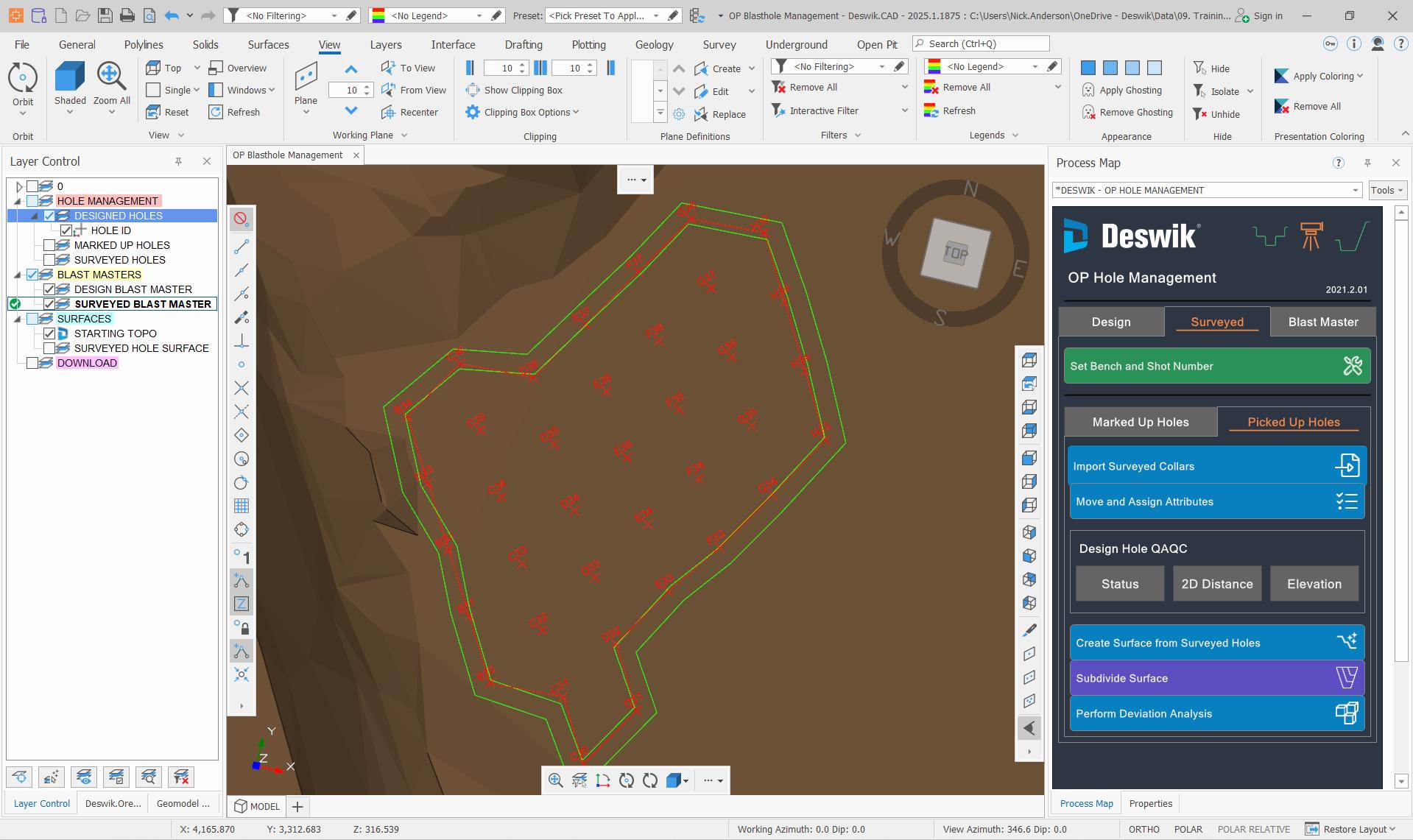Switch to Marked Up Holes tab
Viewport: 1413px width, 840px height.
click(1141, 422)
